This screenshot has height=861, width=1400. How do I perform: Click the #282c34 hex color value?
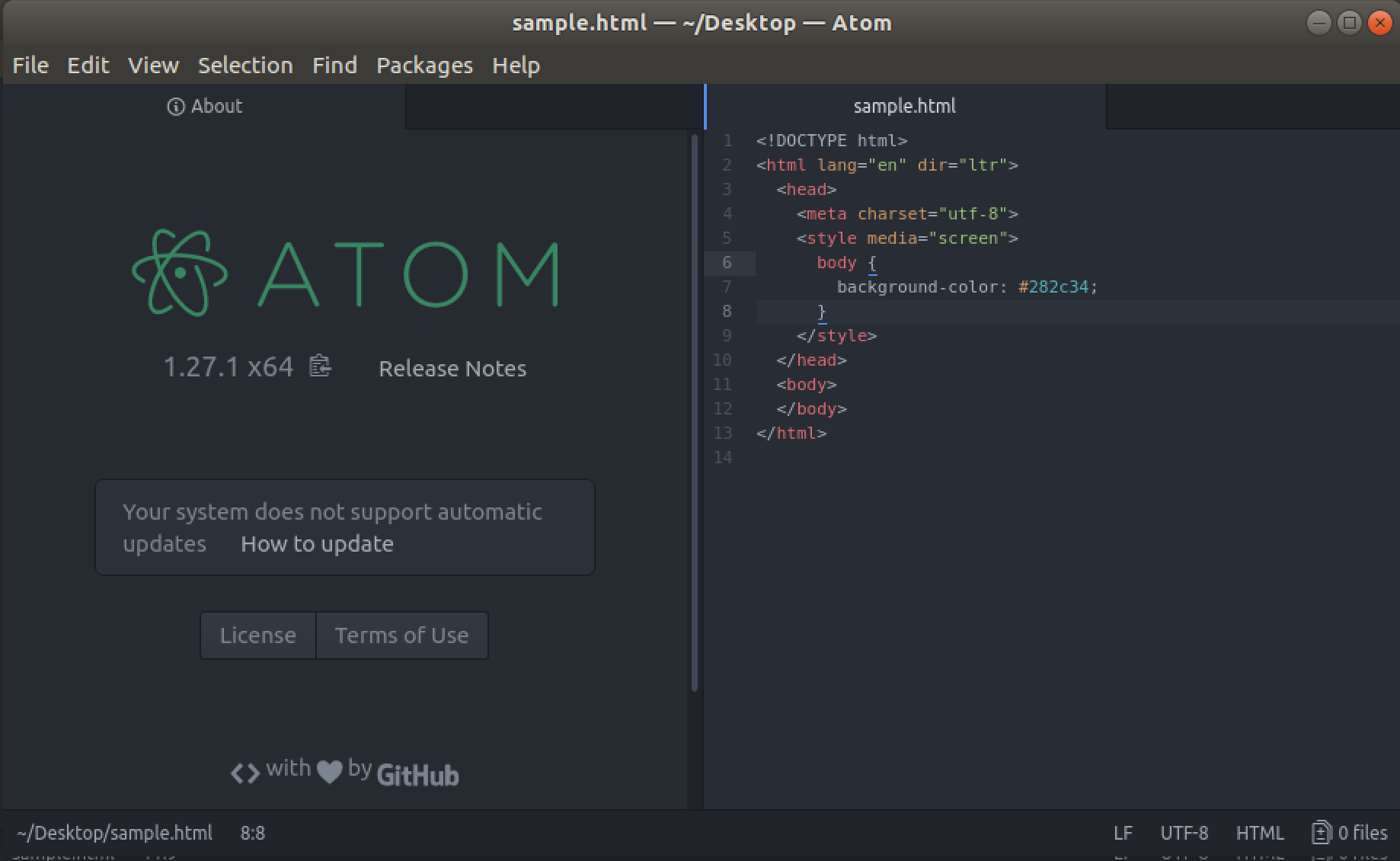(x=1056, y=286)
